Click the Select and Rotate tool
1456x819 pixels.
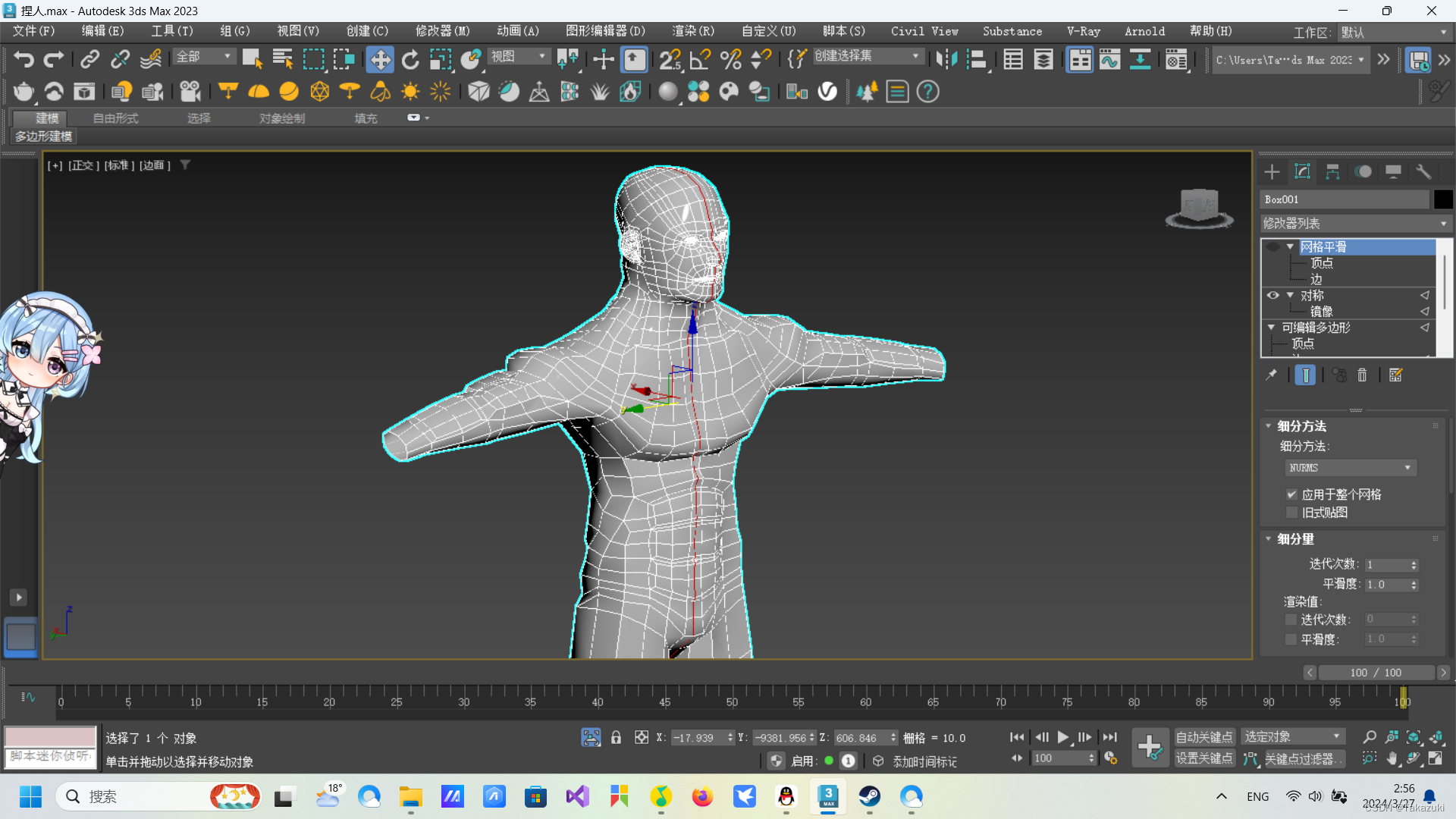click(x=410, y=59)
